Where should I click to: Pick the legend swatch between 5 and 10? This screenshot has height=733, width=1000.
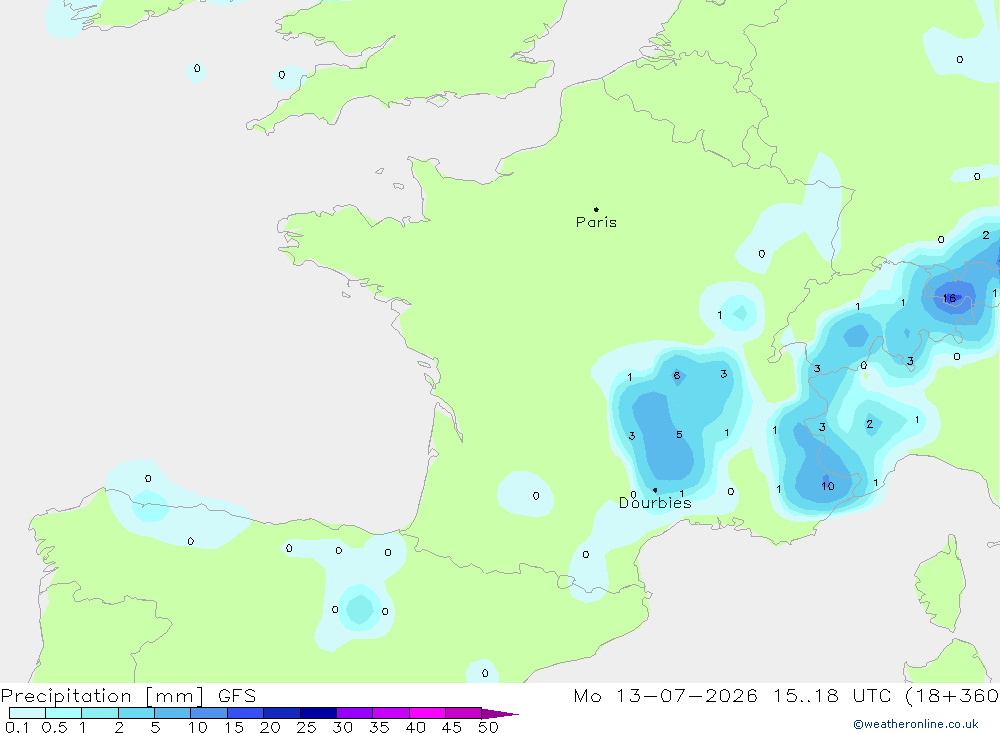pos(173,713)
